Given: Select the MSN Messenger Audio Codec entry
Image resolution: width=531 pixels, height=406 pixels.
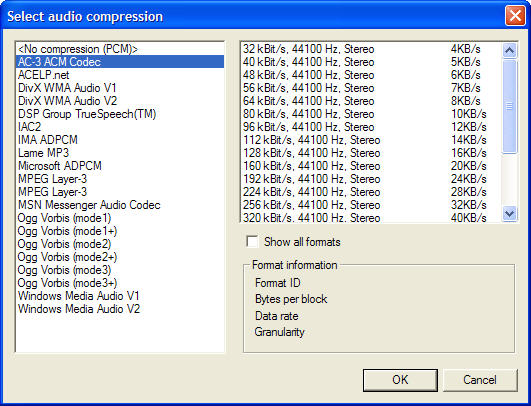Looking at the screenshot, I should (x=120, y=205).
